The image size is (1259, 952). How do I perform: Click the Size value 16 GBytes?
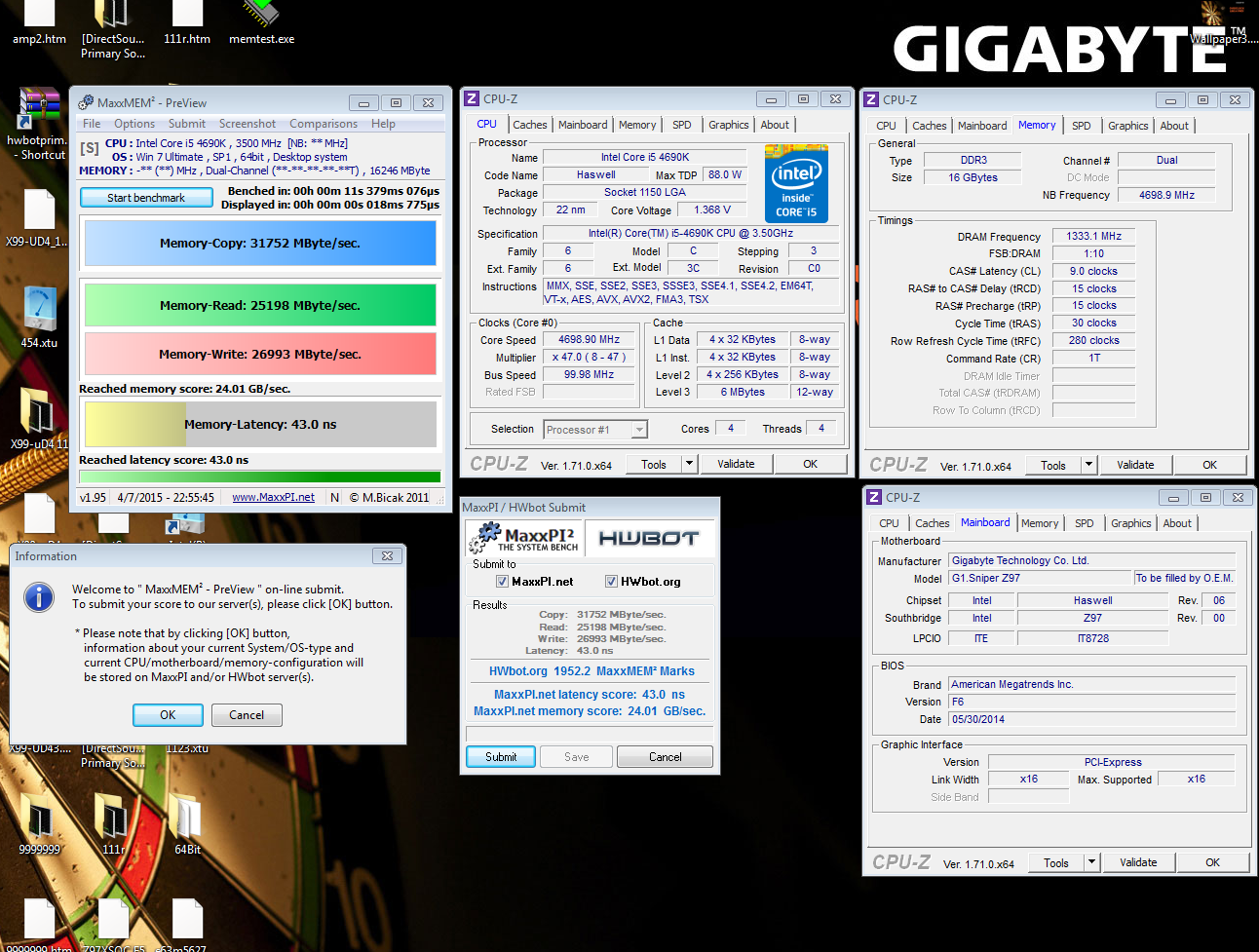click(x=973, y=177)
